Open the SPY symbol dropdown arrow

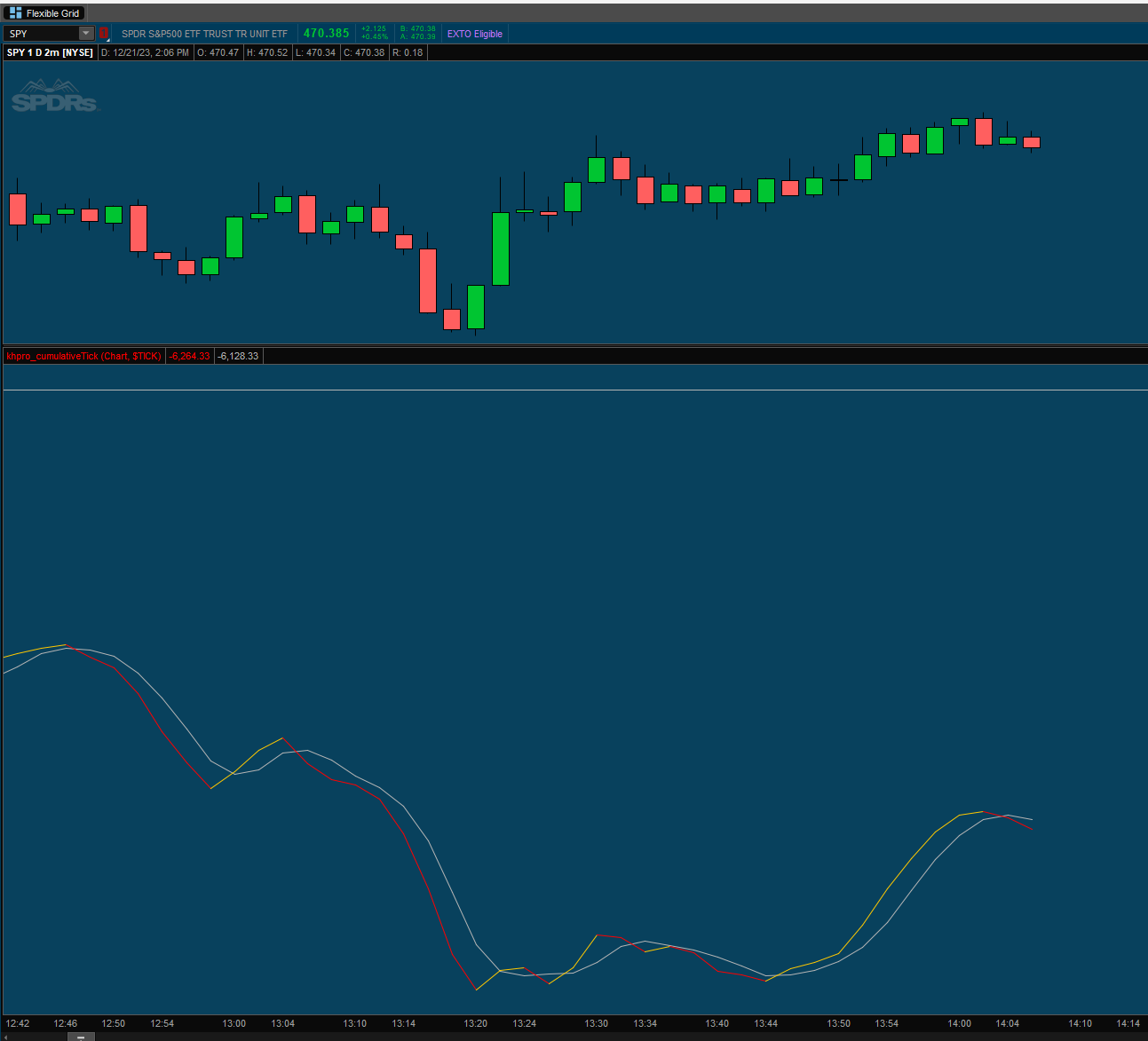click(86, 34)
